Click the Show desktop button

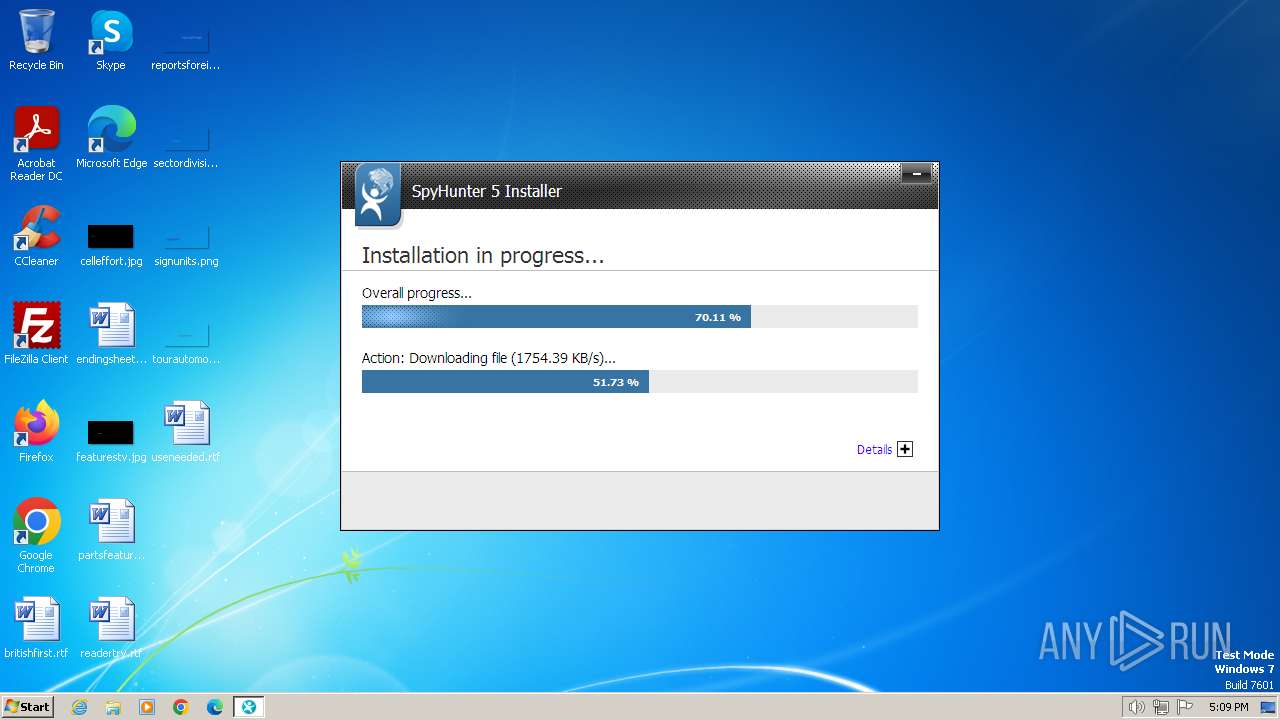tap(1268, 707)
